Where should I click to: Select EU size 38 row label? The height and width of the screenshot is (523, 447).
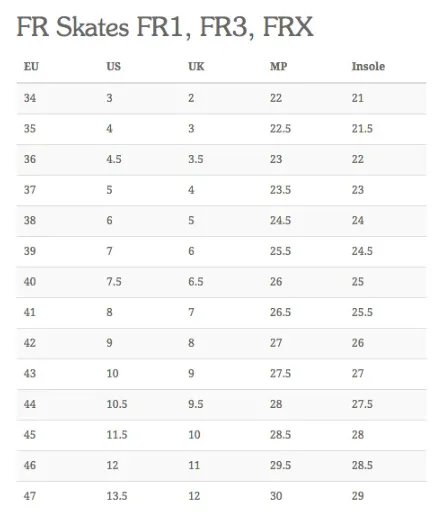(x=30, y=220)
